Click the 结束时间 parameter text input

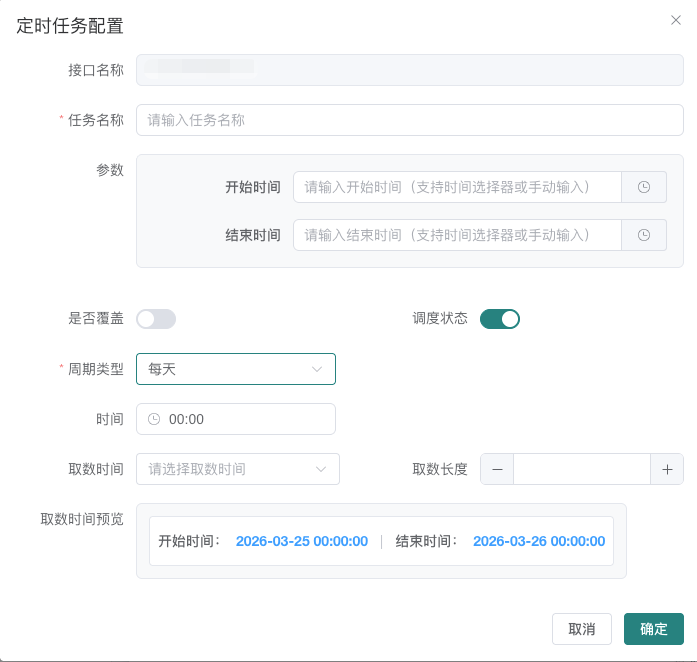[x=457, y=235]
